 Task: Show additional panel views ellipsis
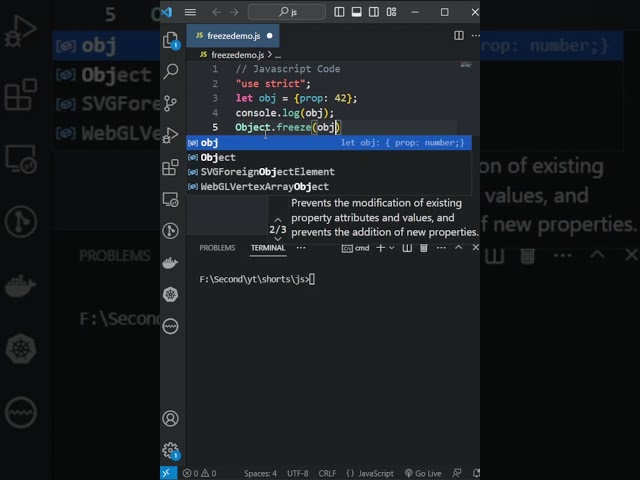click(301, 248)
